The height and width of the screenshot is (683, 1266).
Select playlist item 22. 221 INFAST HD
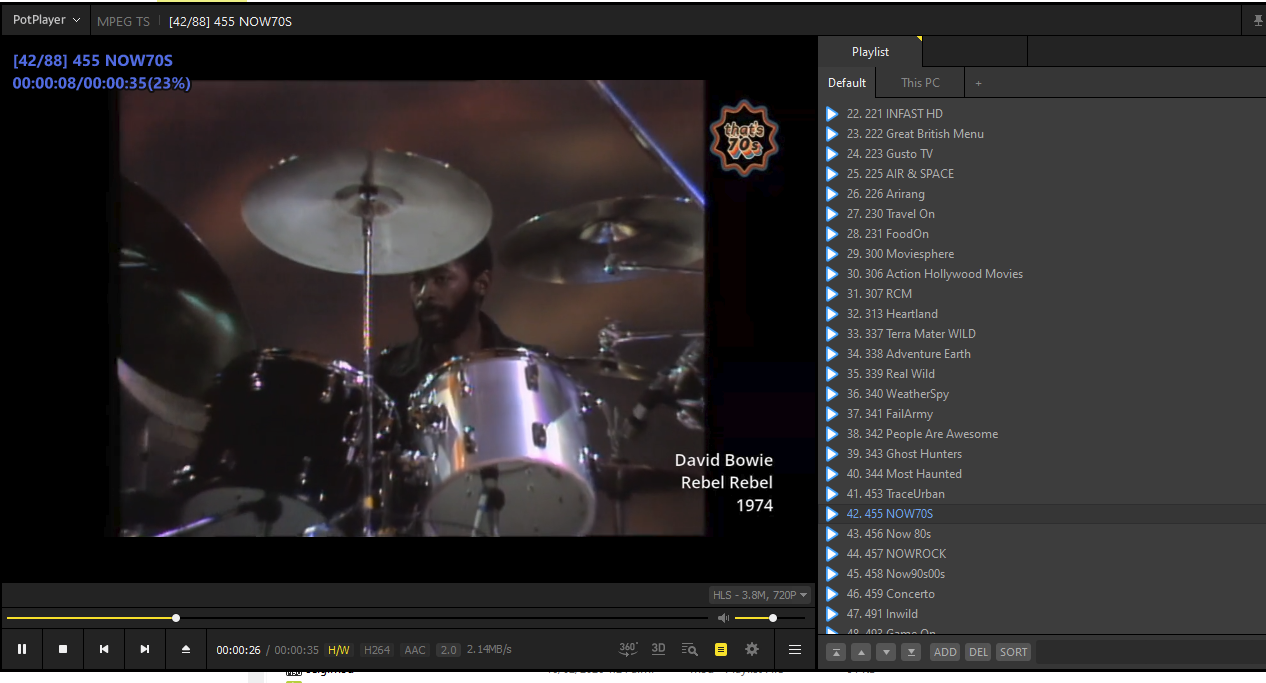click(x=1043, y=114)
